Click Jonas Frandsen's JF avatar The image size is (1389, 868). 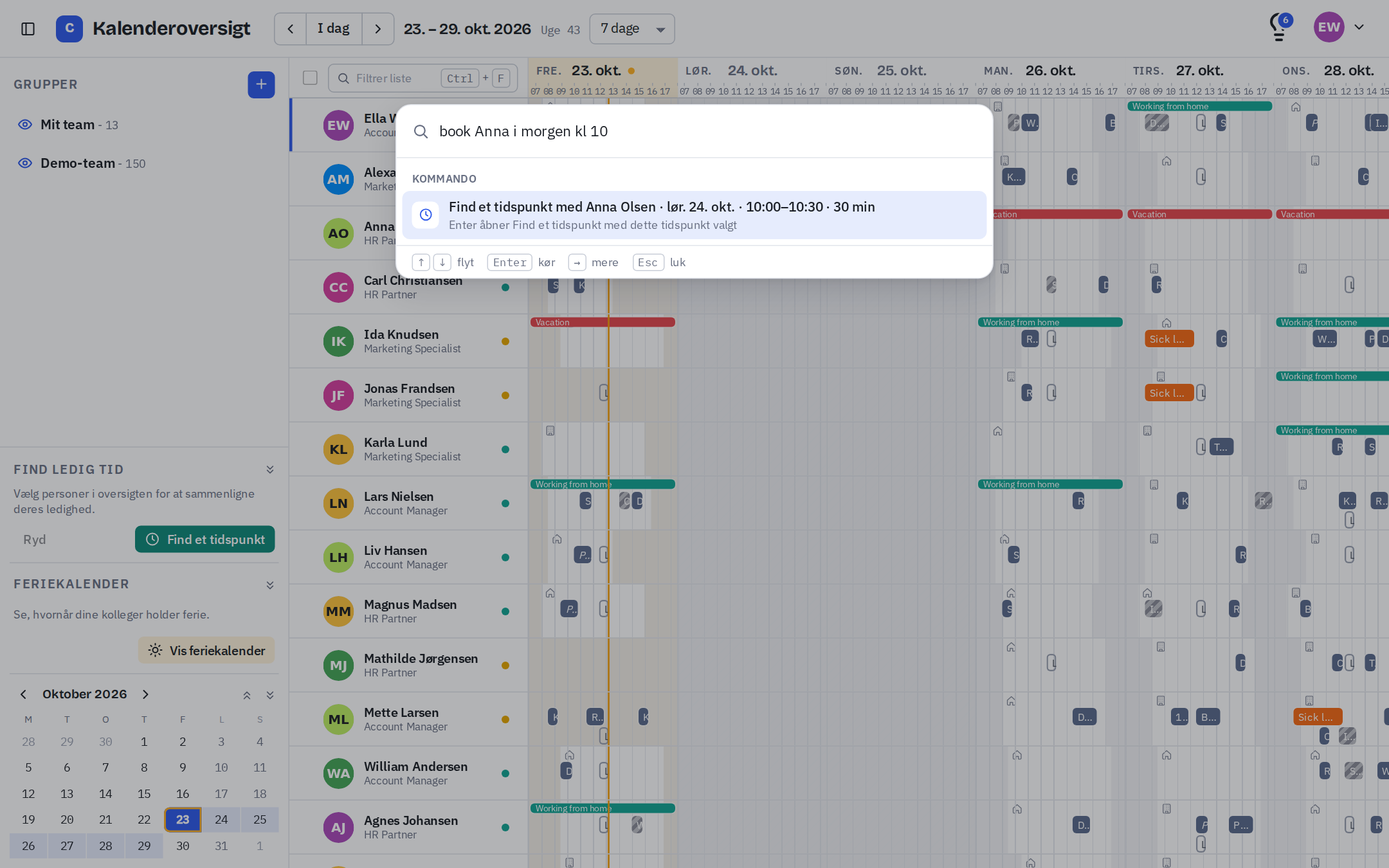click(x=338, y=395)
